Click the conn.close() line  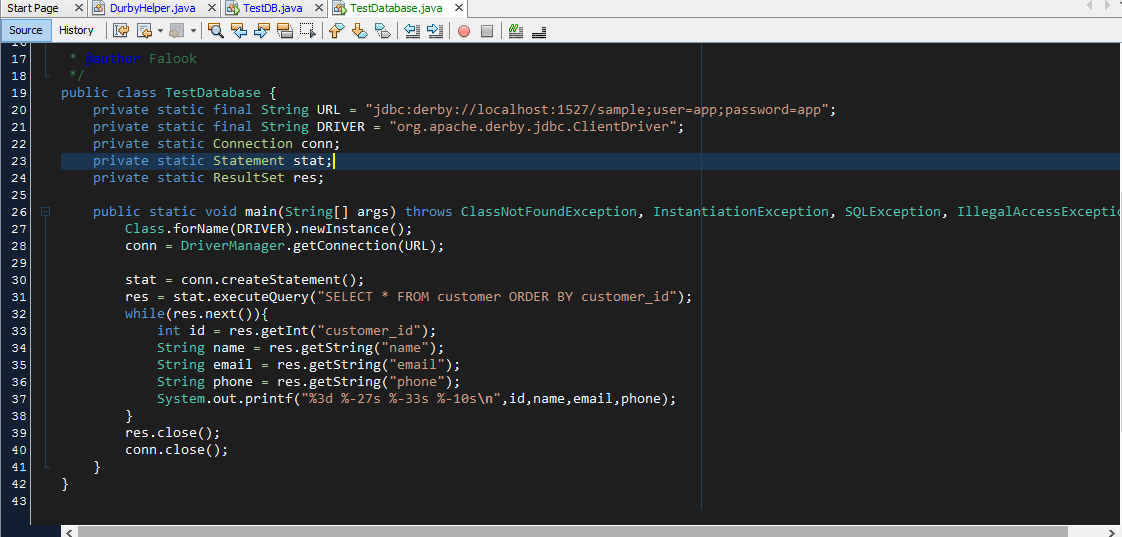tap(177, 451)
